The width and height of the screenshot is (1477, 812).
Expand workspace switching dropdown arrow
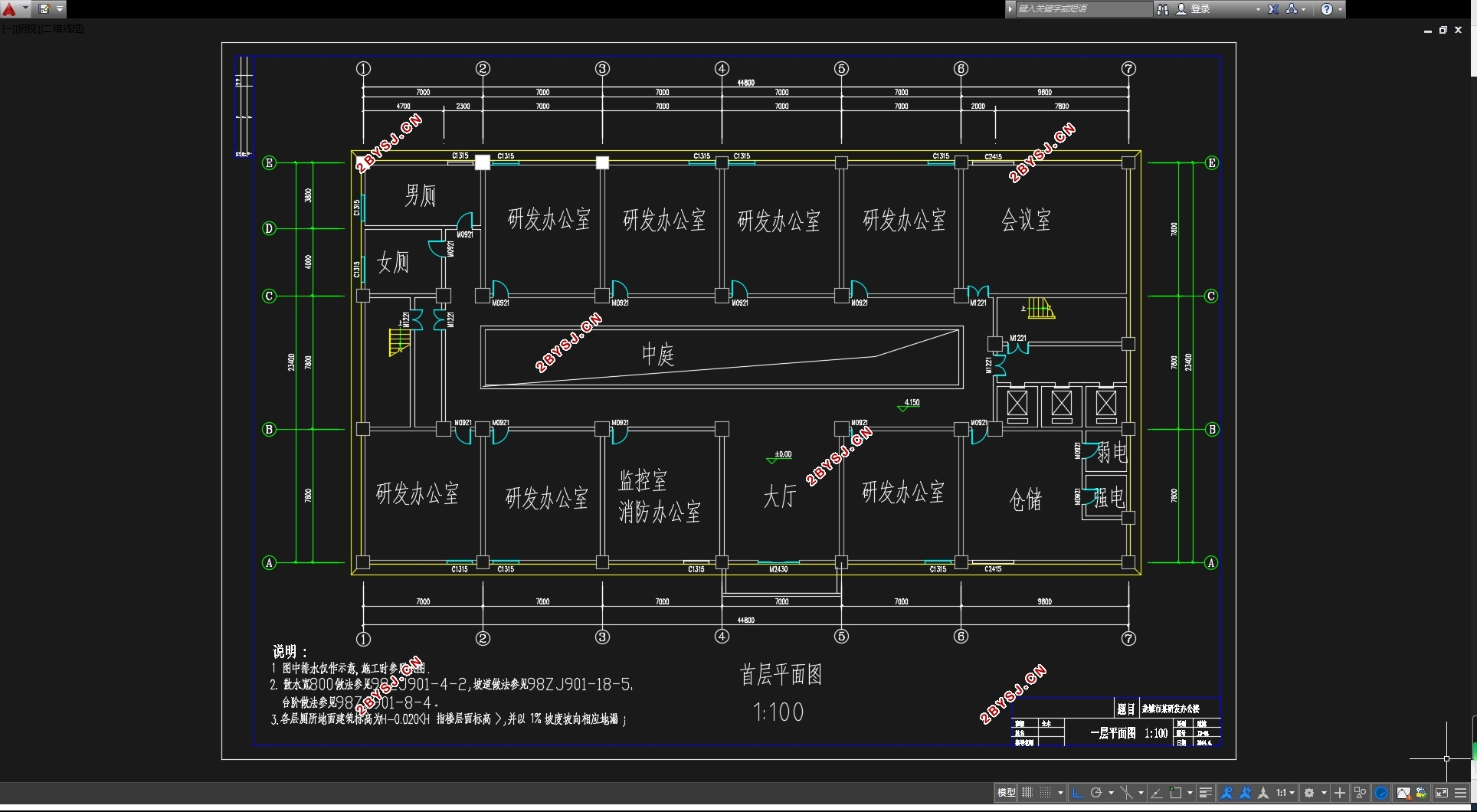point(1324,793)
